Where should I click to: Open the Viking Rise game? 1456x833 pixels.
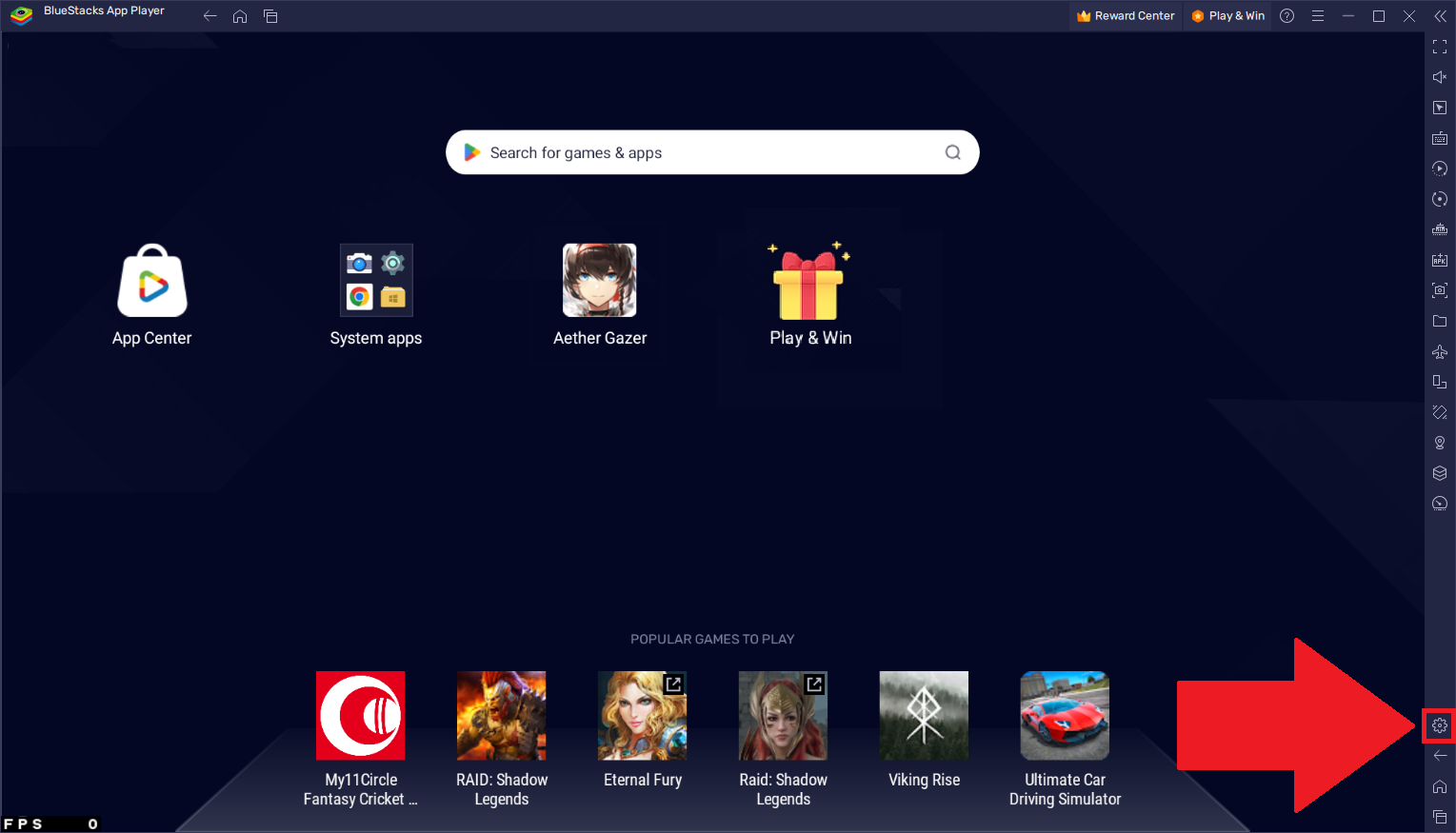[x=925, y=716]
